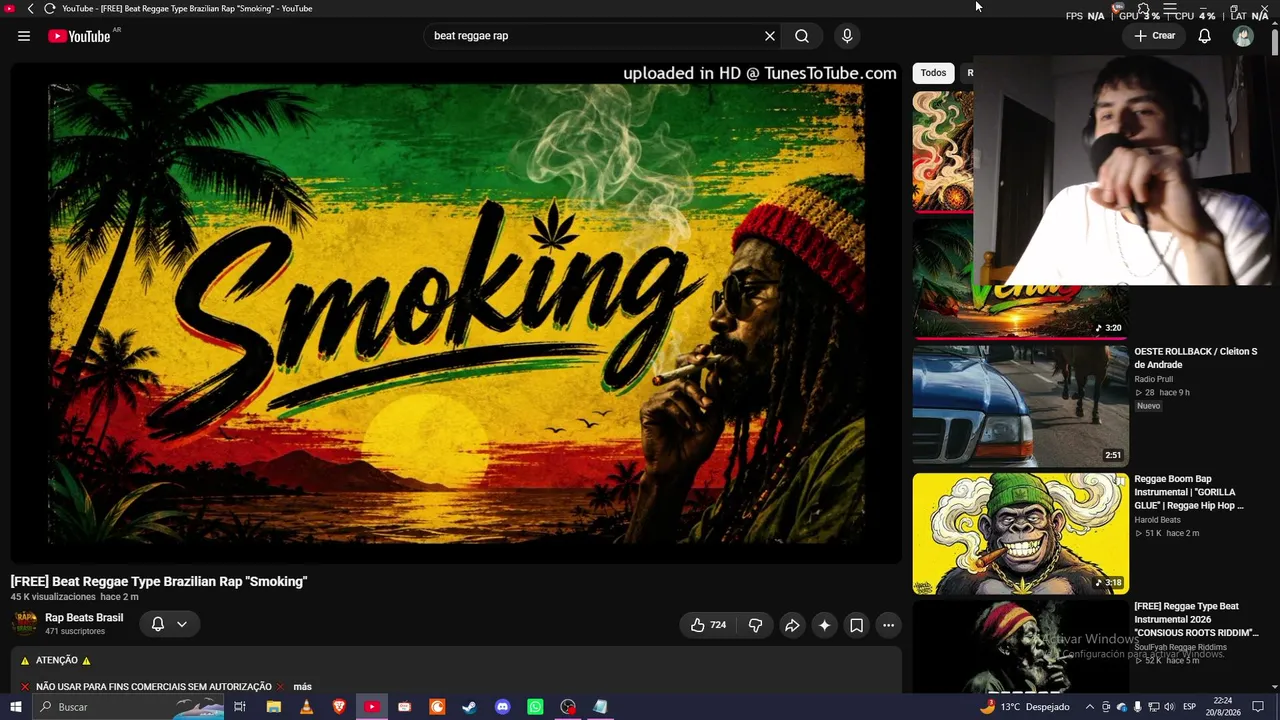
Task: Open Steam from the taskbar
Action: 470,707
